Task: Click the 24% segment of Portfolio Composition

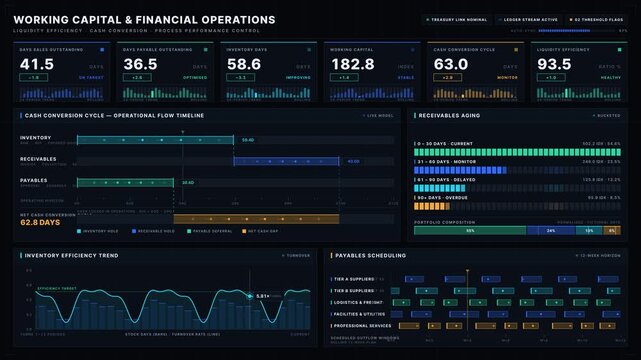Action: [551, 231]
